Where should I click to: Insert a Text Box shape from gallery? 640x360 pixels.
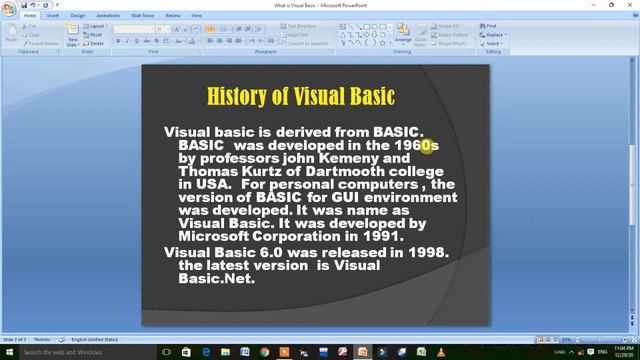click(x=342, y=27)
